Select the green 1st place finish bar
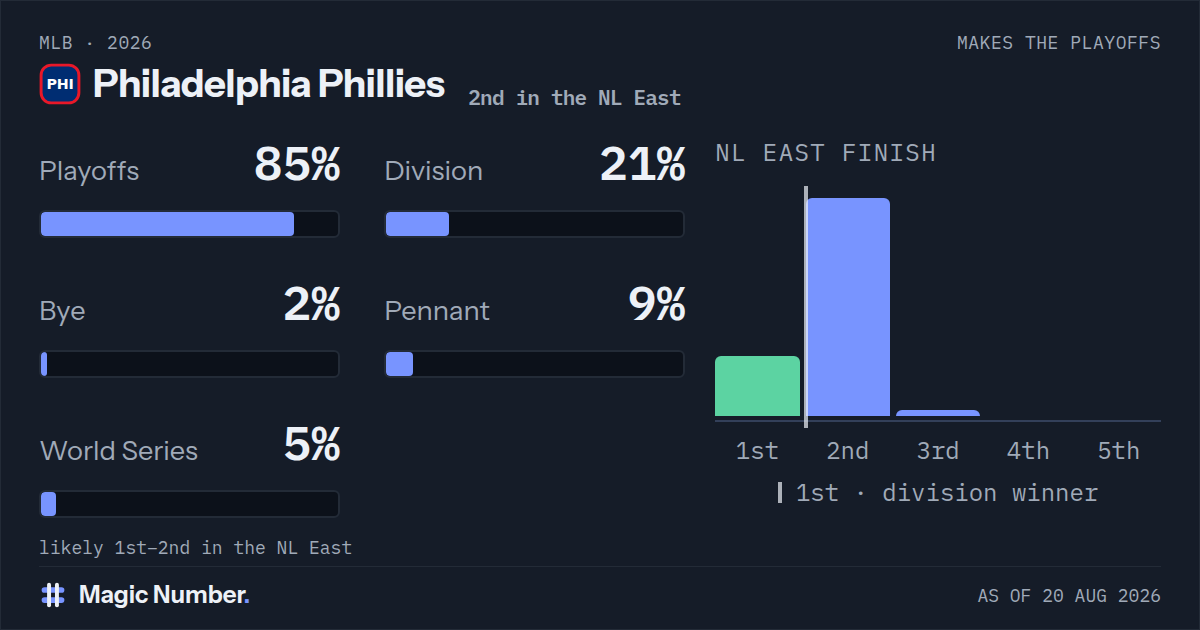 [x=757, y=386]
